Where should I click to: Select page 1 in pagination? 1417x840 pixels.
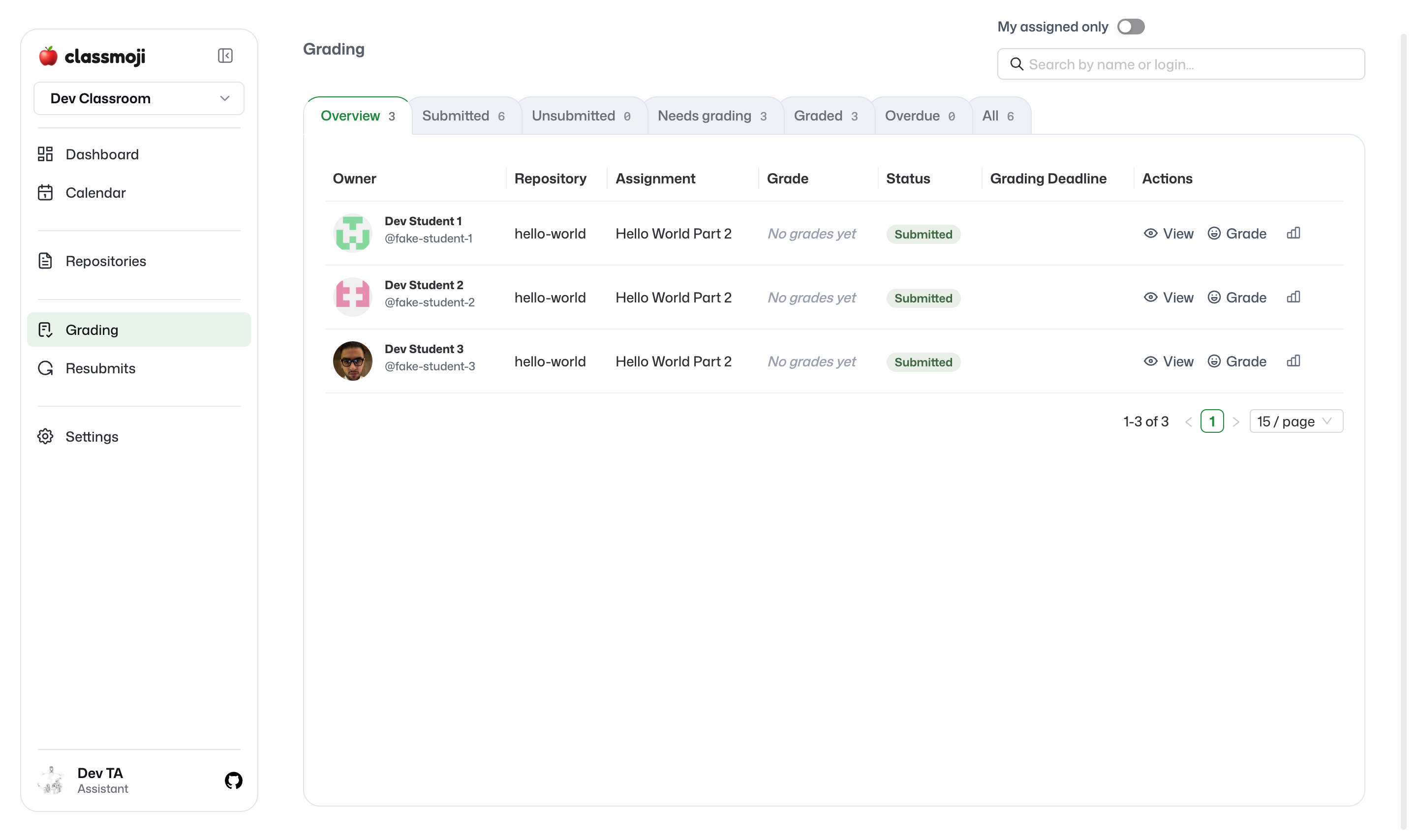[1212, 421]
